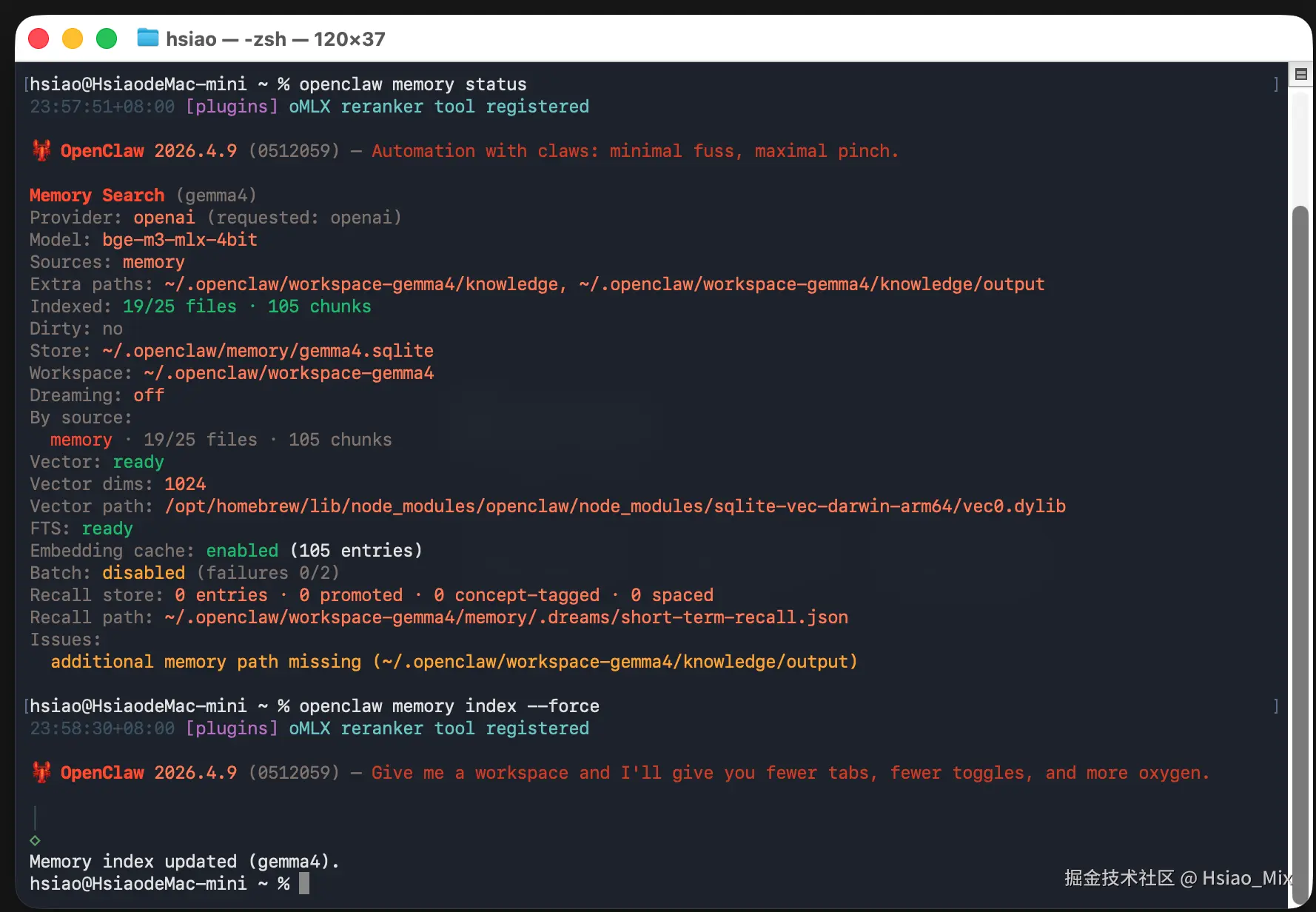Click the "(105 entries)" text

click(356, 551)
